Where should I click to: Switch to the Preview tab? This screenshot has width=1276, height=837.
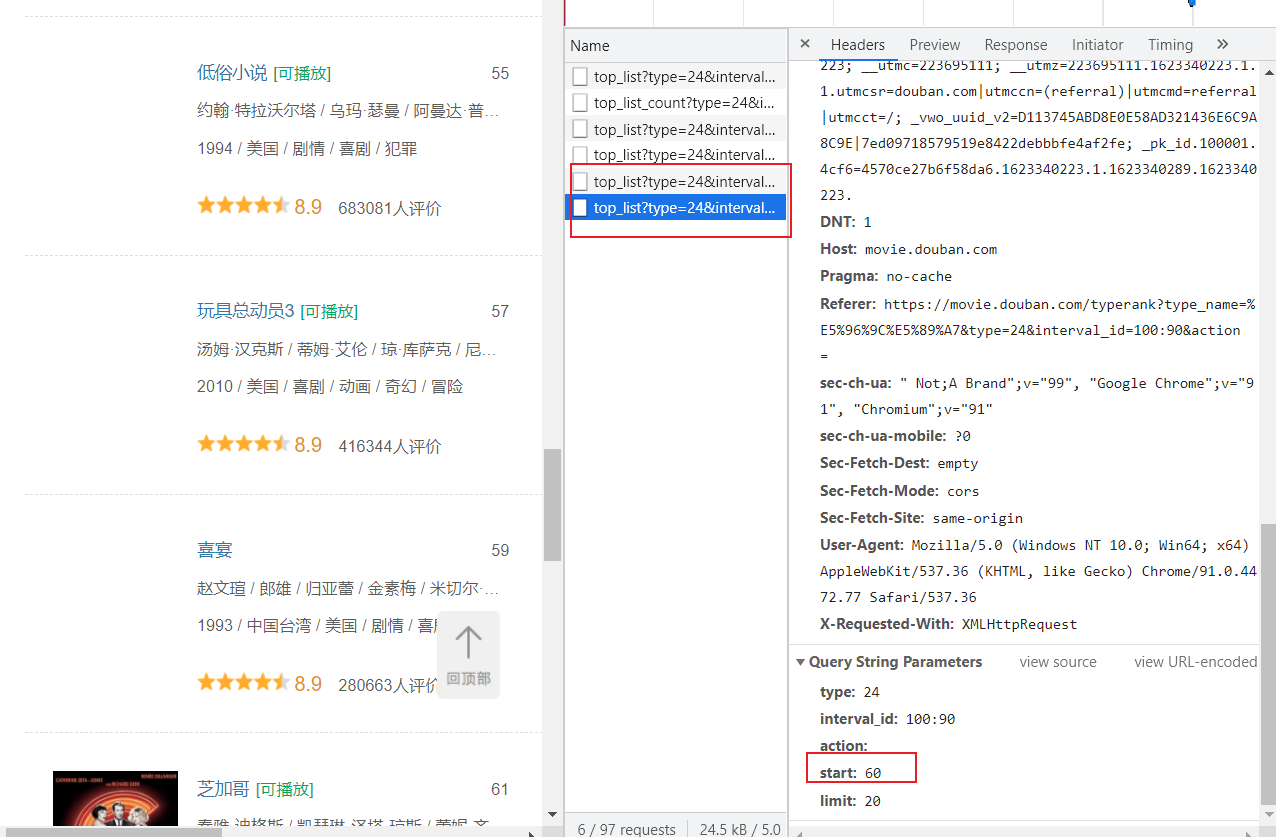(x=934, y=45)
